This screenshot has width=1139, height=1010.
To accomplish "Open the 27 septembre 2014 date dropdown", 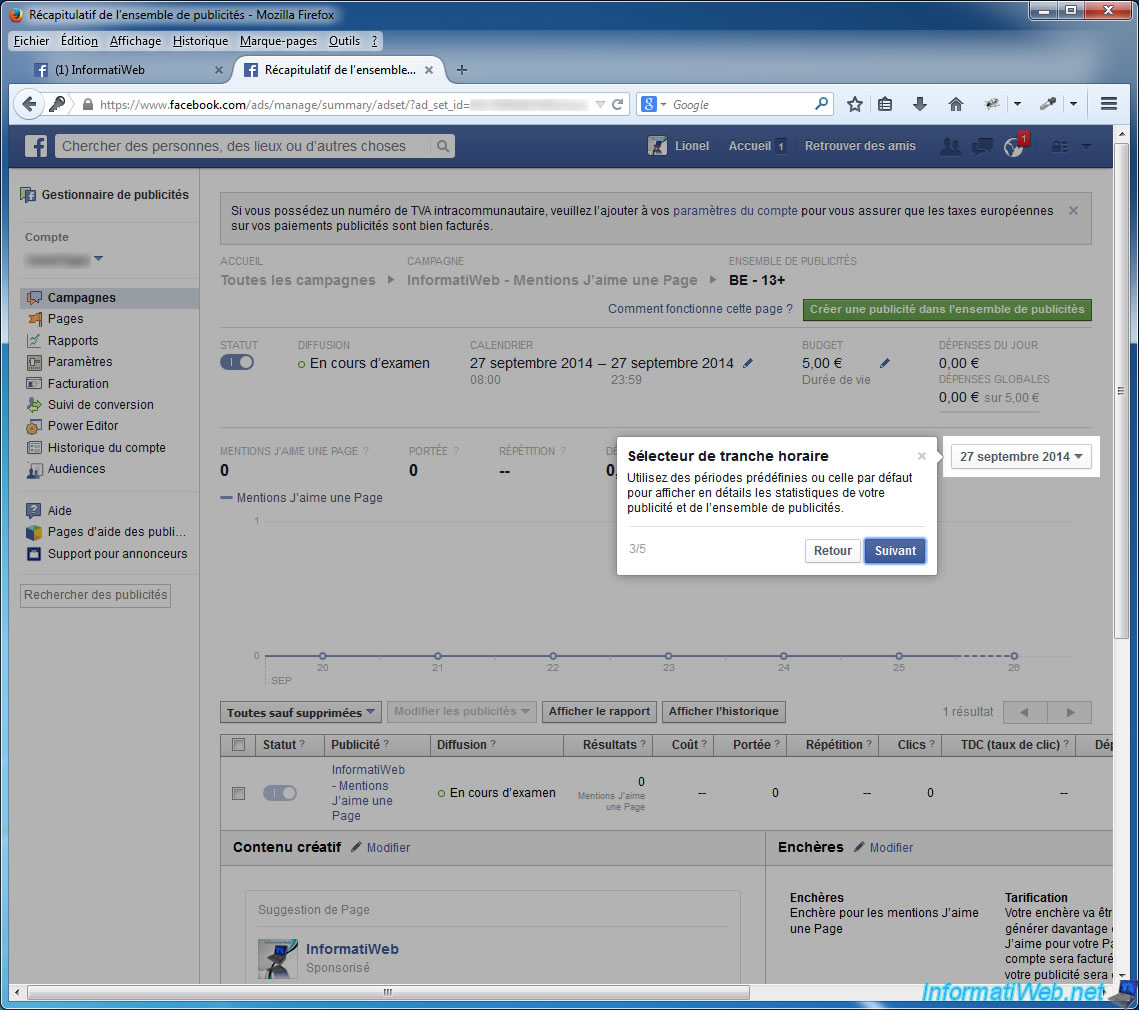I will 1021,456.
